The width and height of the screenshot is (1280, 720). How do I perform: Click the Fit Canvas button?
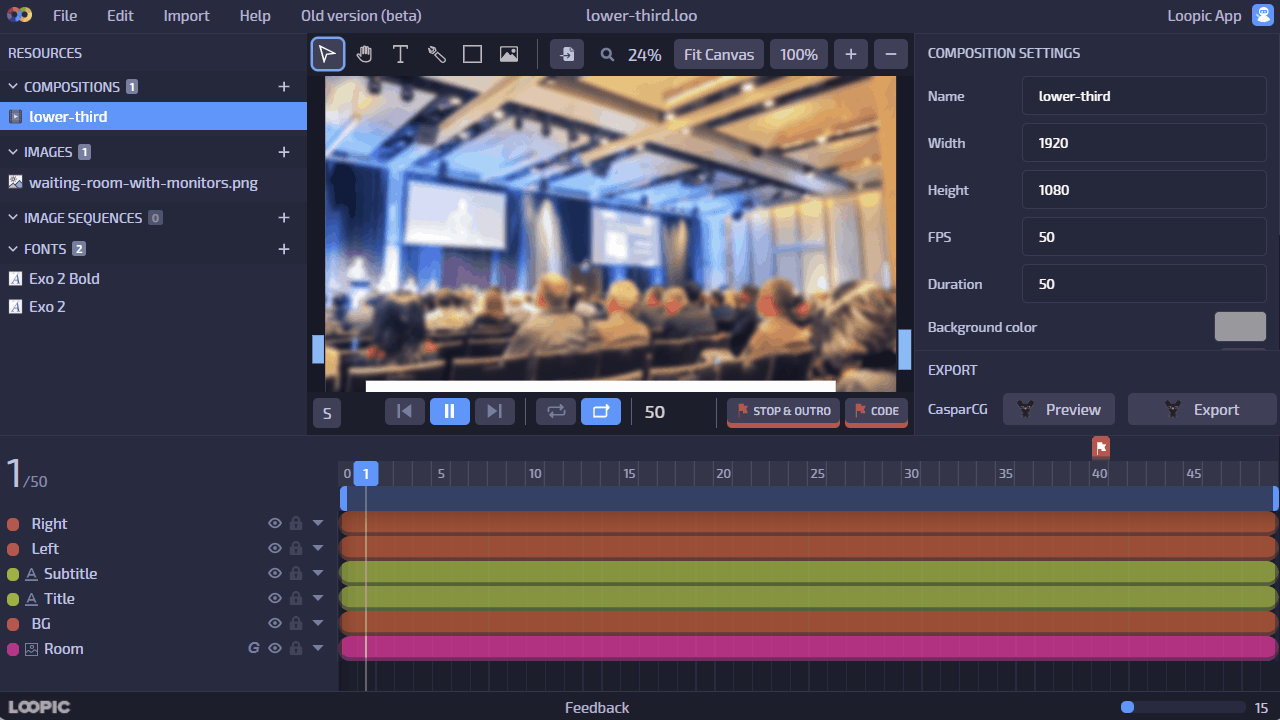coord(718,54)
